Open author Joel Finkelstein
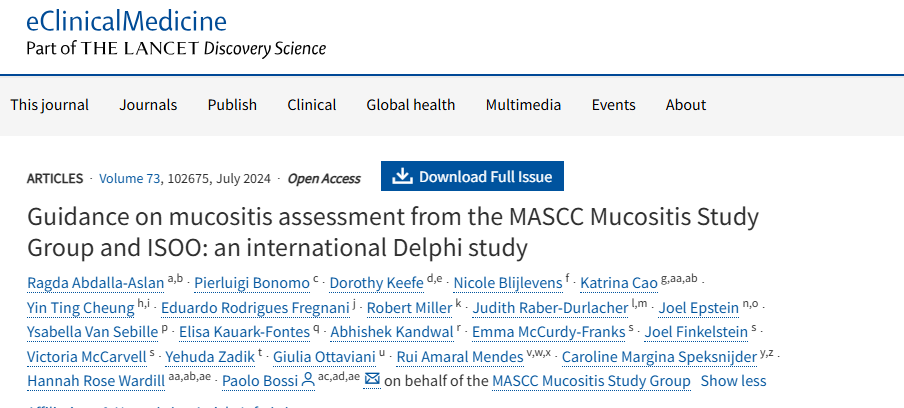This screenshot has width=904, height=408. pyautogui.click(x=696, y=332)
